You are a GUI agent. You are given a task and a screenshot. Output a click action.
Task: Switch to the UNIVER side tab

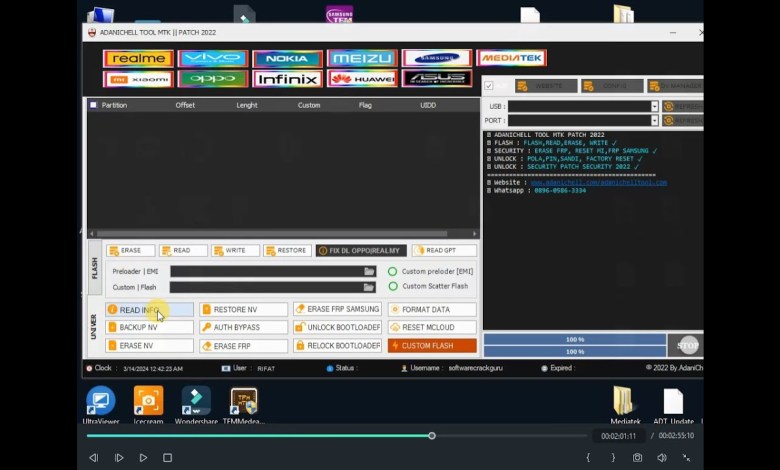95,327
